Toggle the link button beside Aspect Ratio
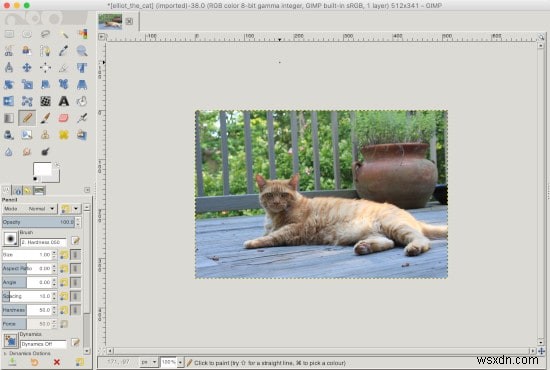 pos(75,269)
